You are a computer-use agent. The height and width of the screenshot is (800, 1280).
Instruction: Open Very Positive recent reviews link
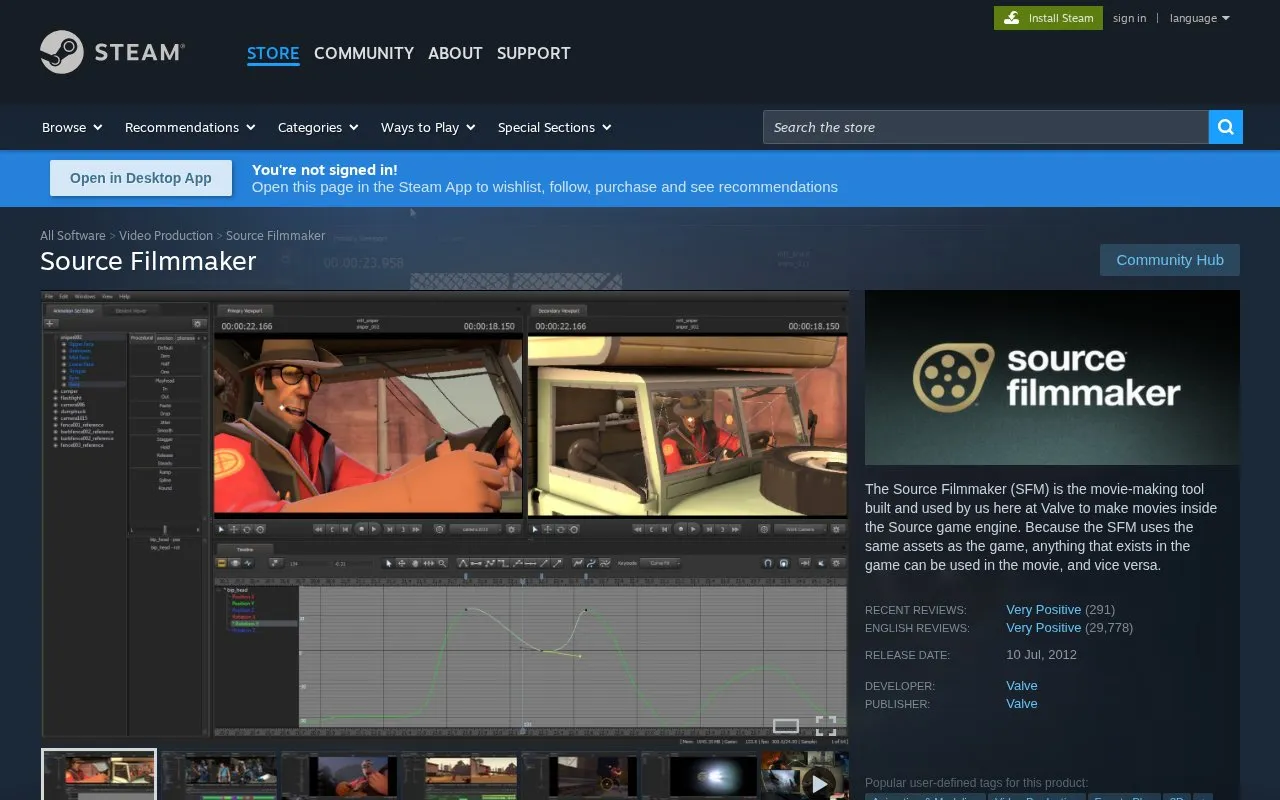pos(1043,610)
